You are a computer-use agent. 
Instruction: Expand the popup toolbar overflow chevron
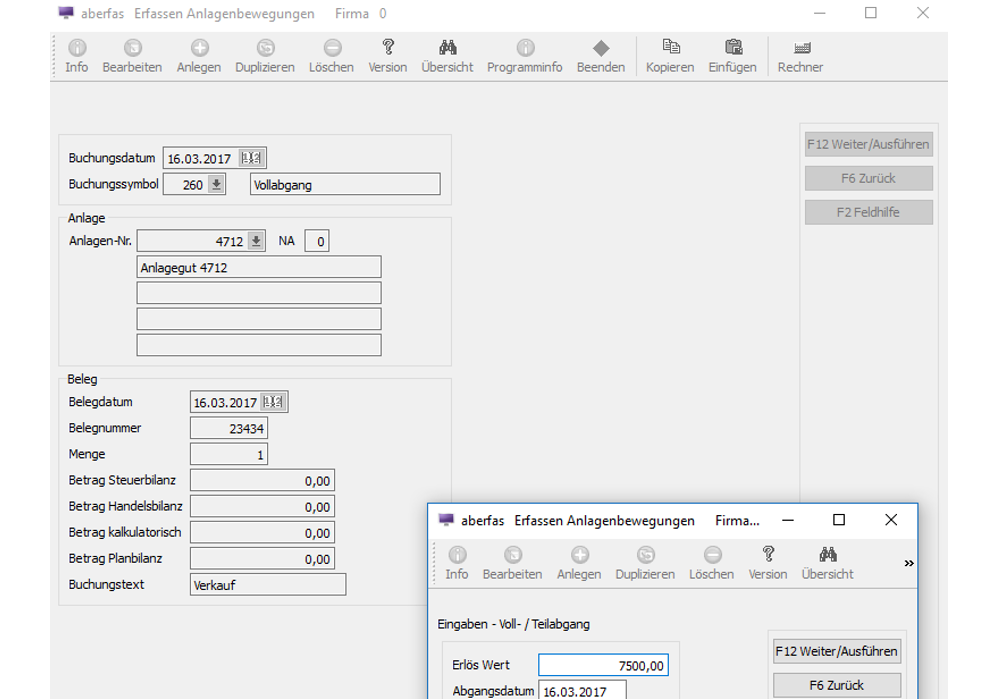pyautogui.click(x=908, y=564)
